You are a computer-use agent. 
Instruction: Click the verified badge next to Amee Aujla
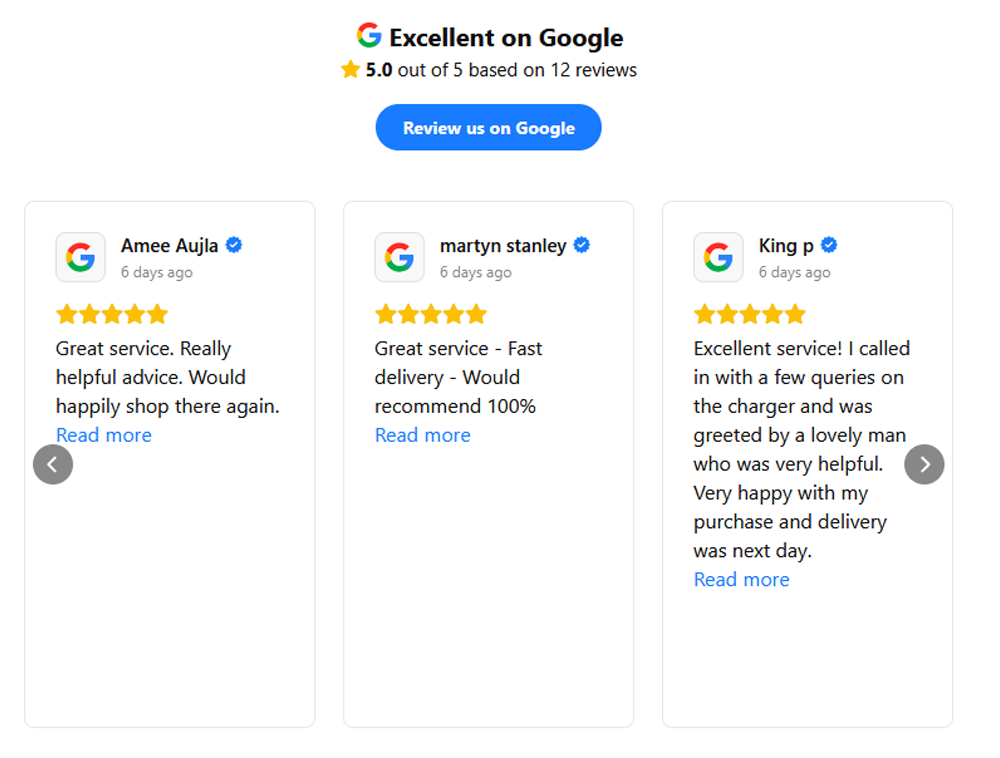[233, 244]
